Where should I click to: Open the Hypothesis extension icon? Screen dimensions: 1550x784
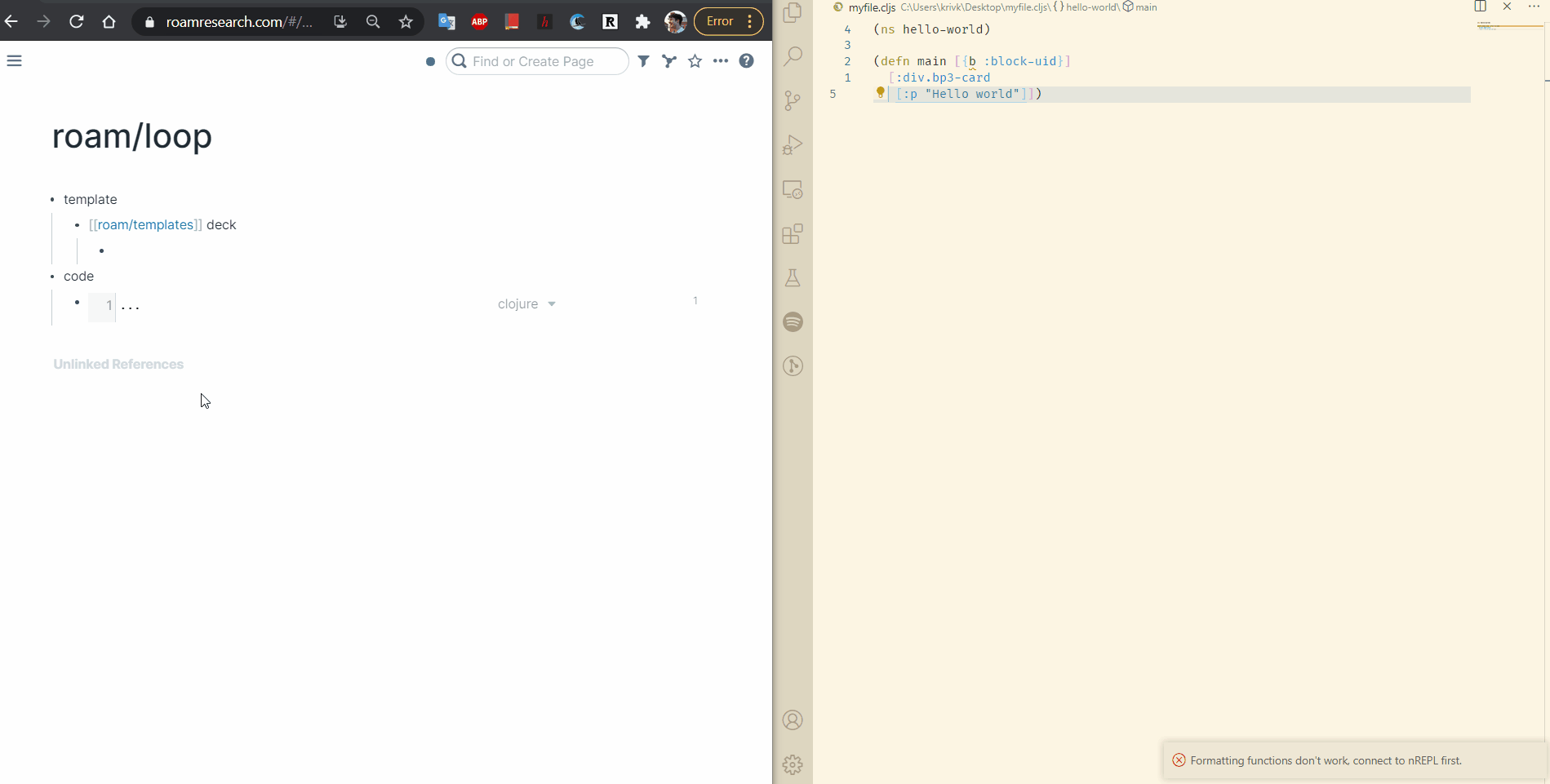pyautogui.click(x=544, y=22)
